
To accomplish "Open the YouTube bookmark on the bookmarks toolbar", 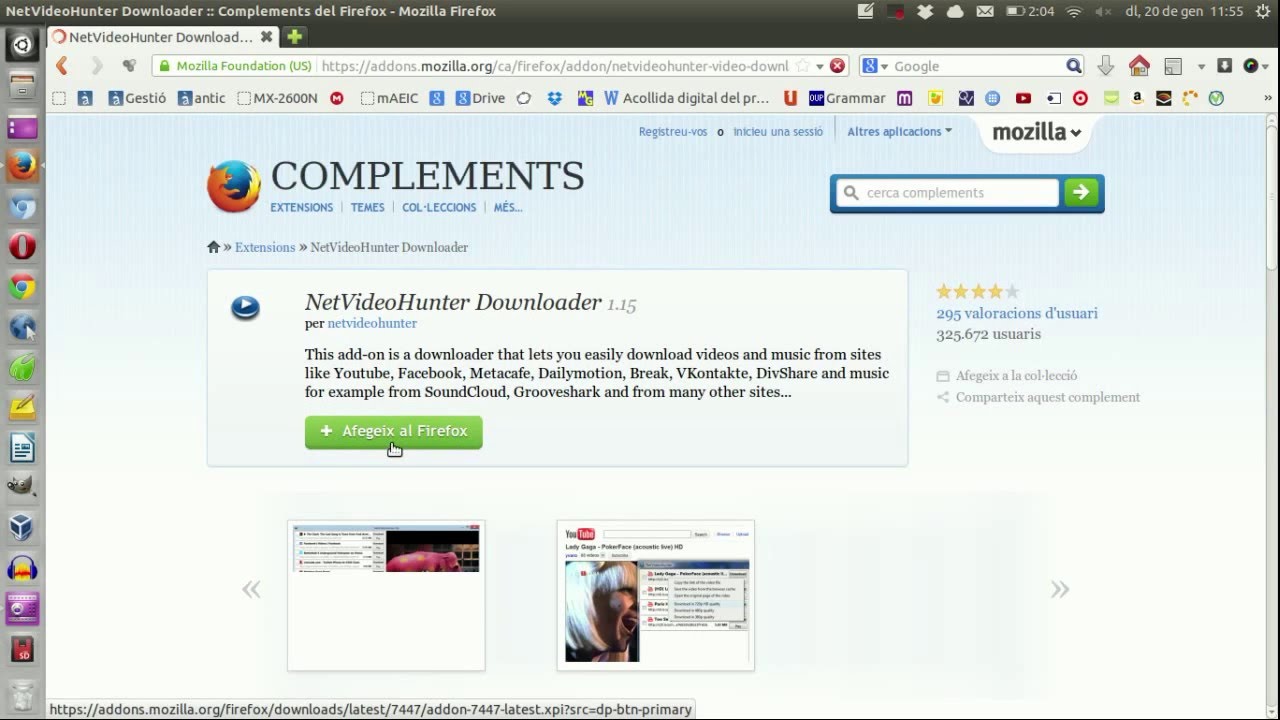I will [1022, 98].
